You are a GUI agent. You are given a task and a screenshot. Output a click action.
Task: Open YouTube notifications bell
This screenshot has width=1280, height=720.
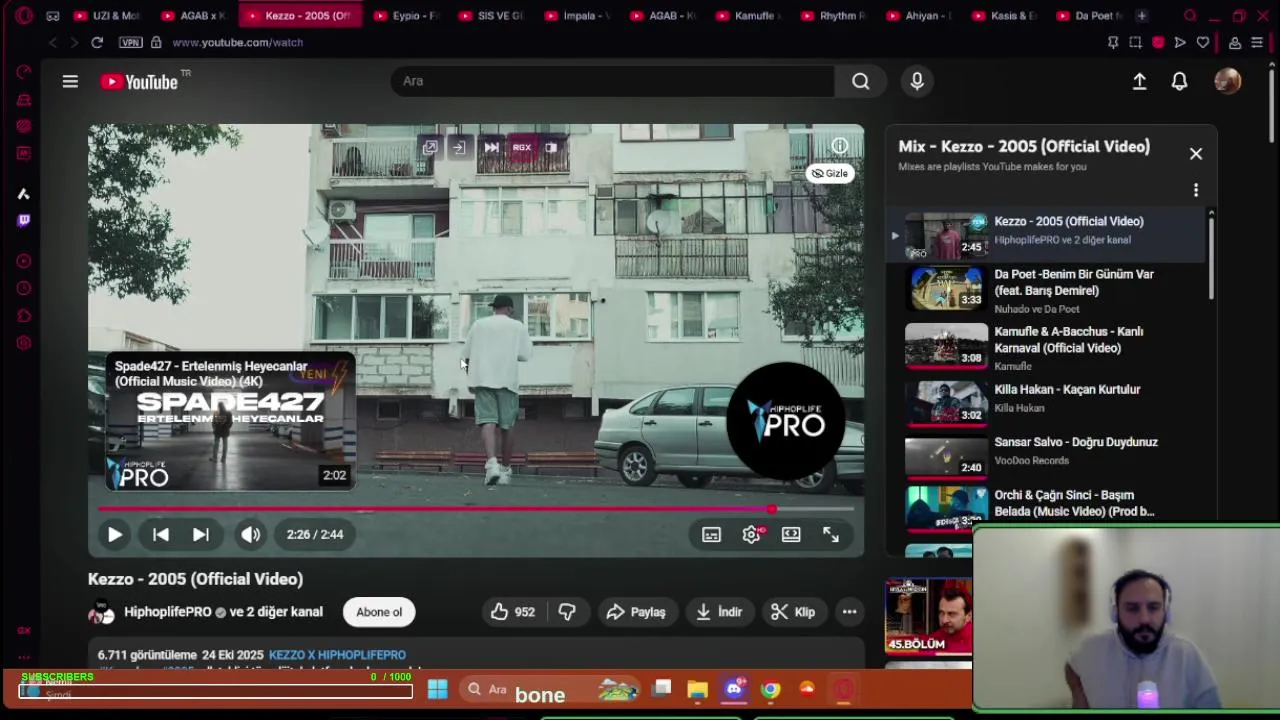[1179, 82]
